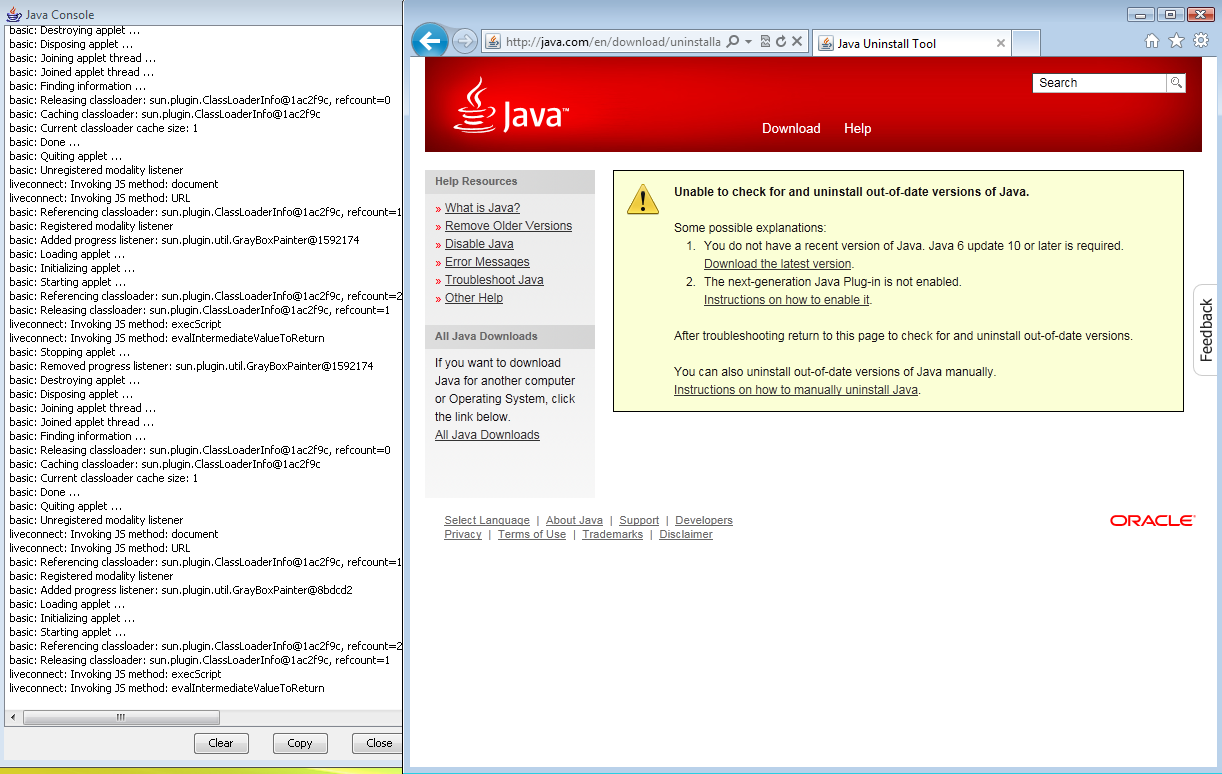Open the browser Home page icon
1222x774 pixels.
pos(1152,41)
